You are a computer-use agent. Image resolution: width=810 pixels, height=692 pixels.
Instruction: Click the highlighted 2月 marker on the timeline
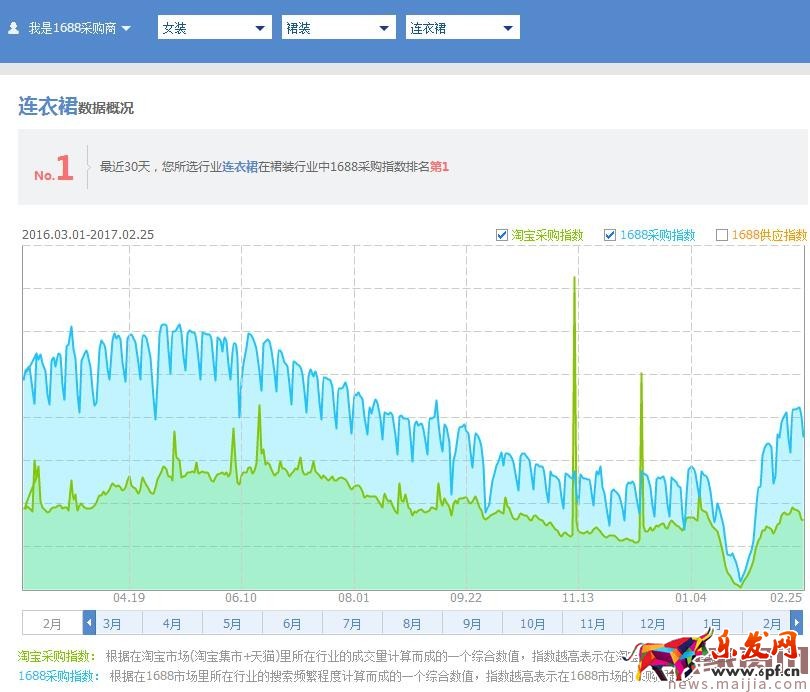click(x=53, y=622)
